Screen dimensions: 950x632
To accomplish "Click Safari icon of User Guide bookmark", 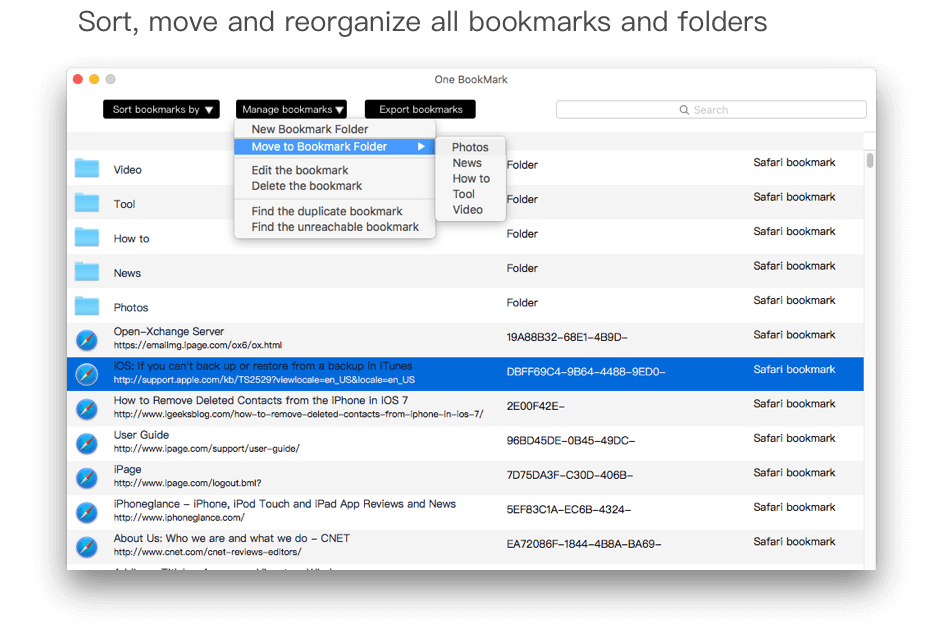I will point(87,444).
